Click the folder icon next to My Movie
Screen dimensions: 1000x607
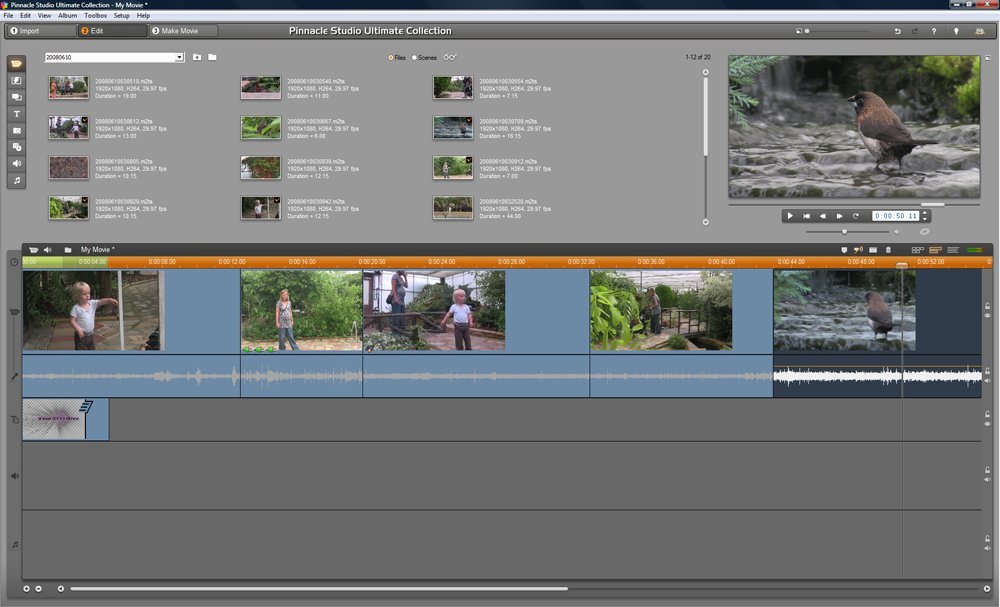68,250
